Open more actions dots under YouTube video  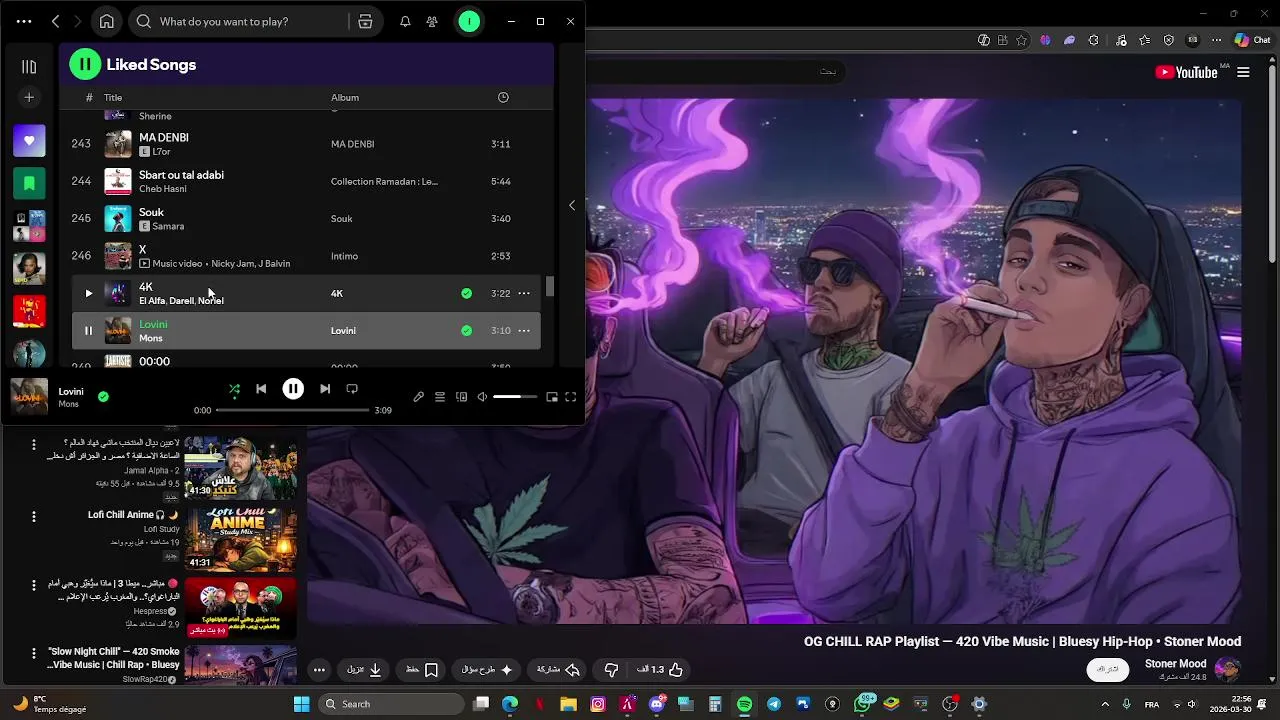(x=319, y=670)
